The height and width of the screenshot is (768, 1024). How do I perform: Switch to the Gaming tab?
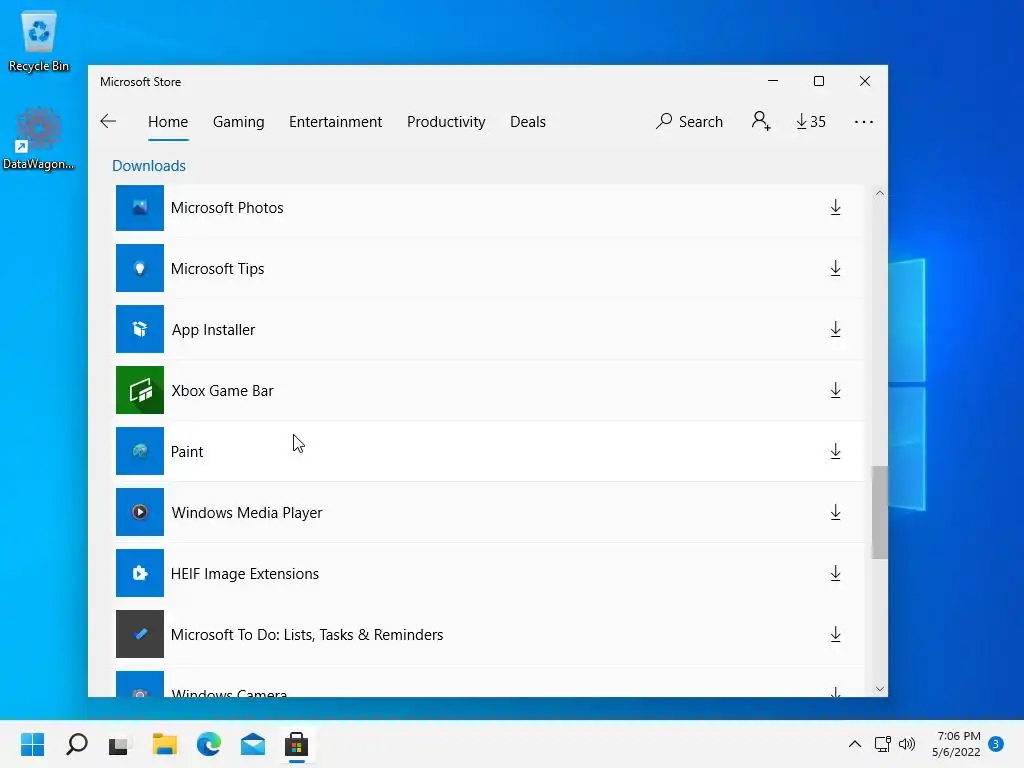pyautogui.click(x=238, y=121)
